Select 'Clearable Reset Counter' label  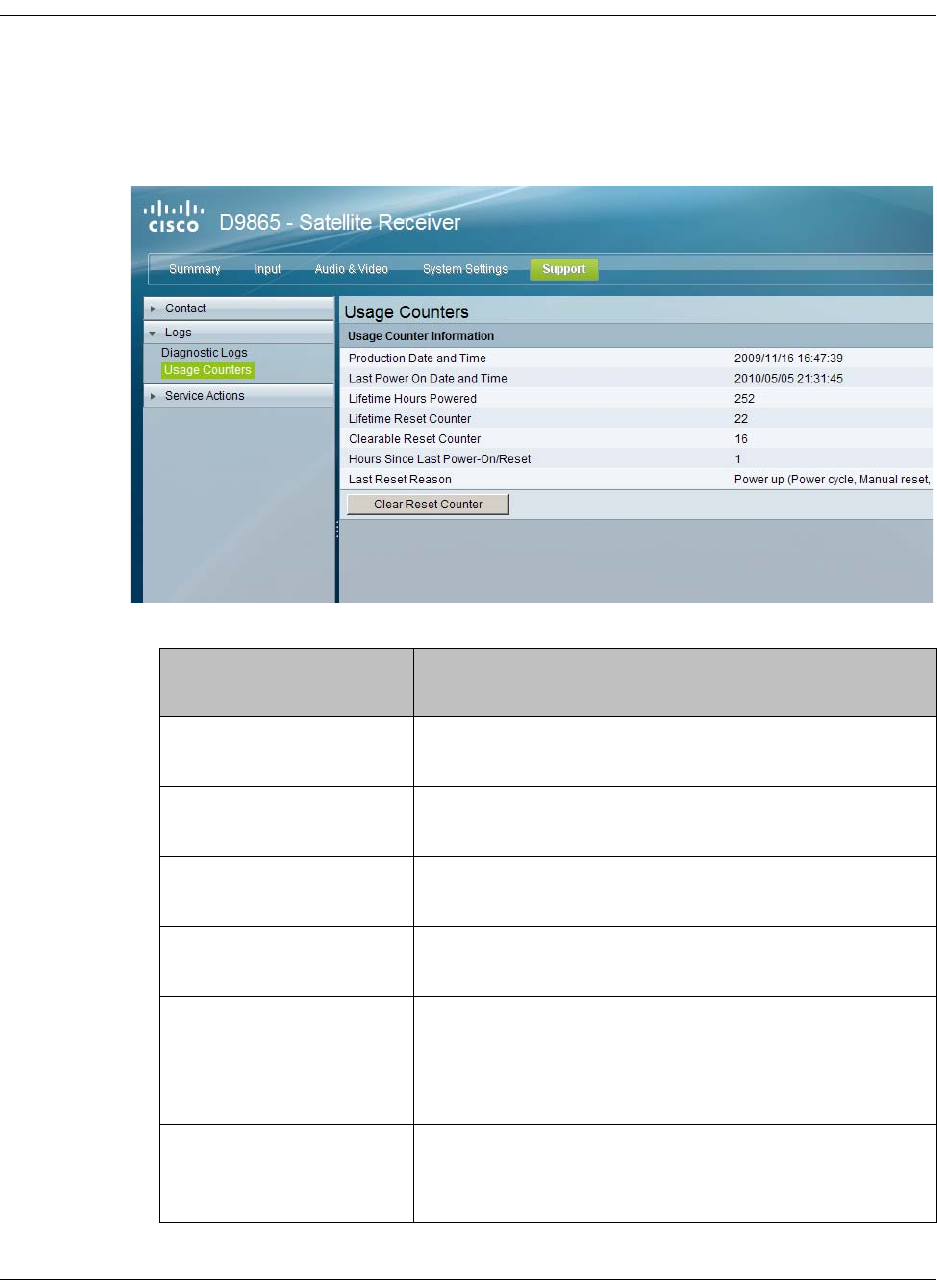(x=414, y=438)
